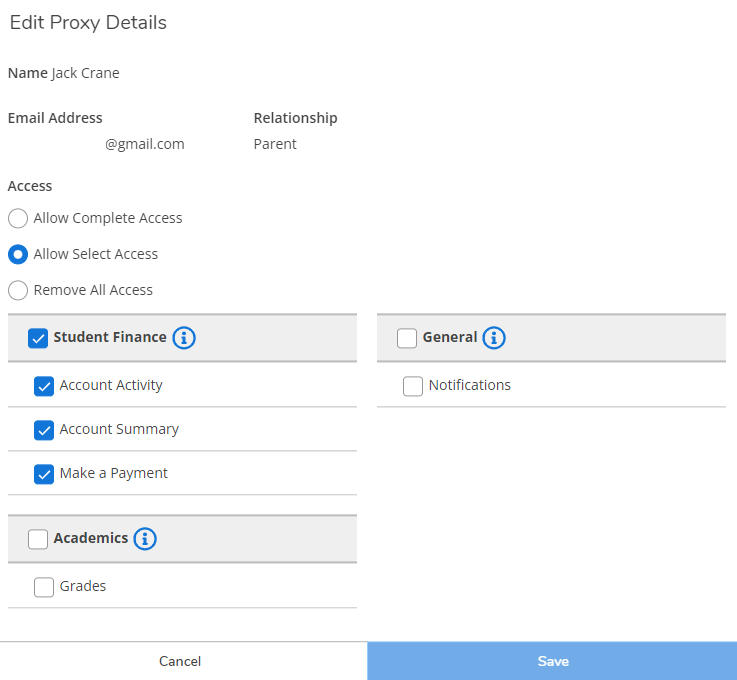
Task: Click the @gmail.com email text
Action: (x=145, y=144)
